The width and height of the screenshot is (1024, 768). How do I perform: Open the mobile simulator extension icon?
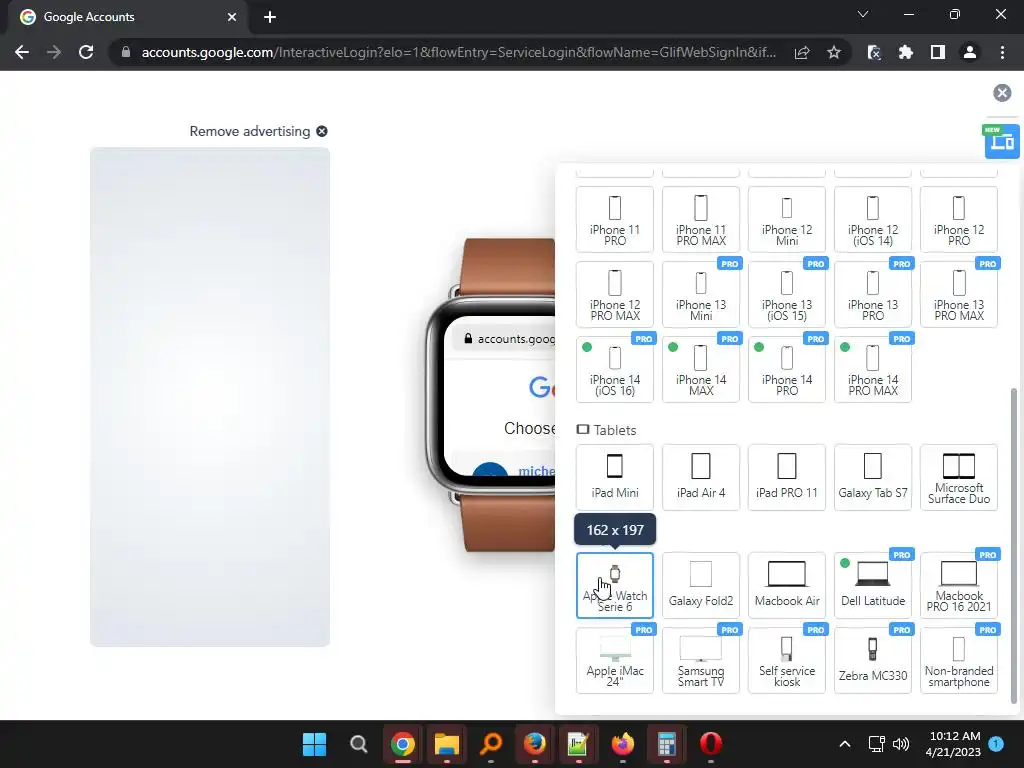[874, 52]
